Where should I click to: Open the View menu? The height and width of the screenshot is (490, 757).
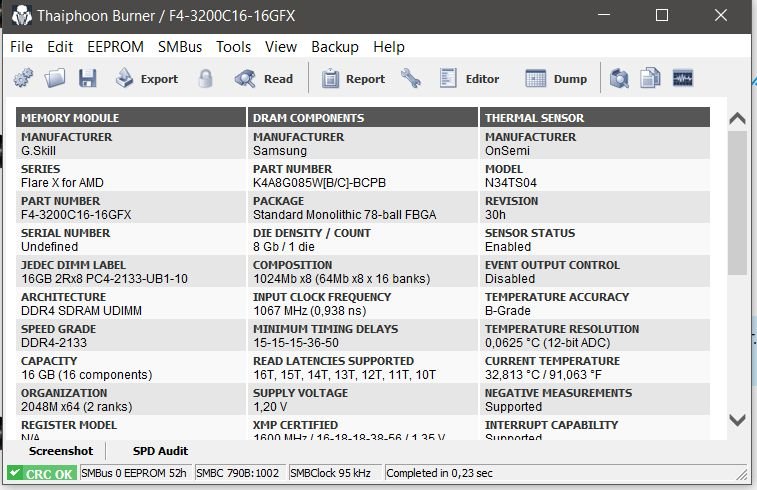pyautogui.click(x=280, y=47)
